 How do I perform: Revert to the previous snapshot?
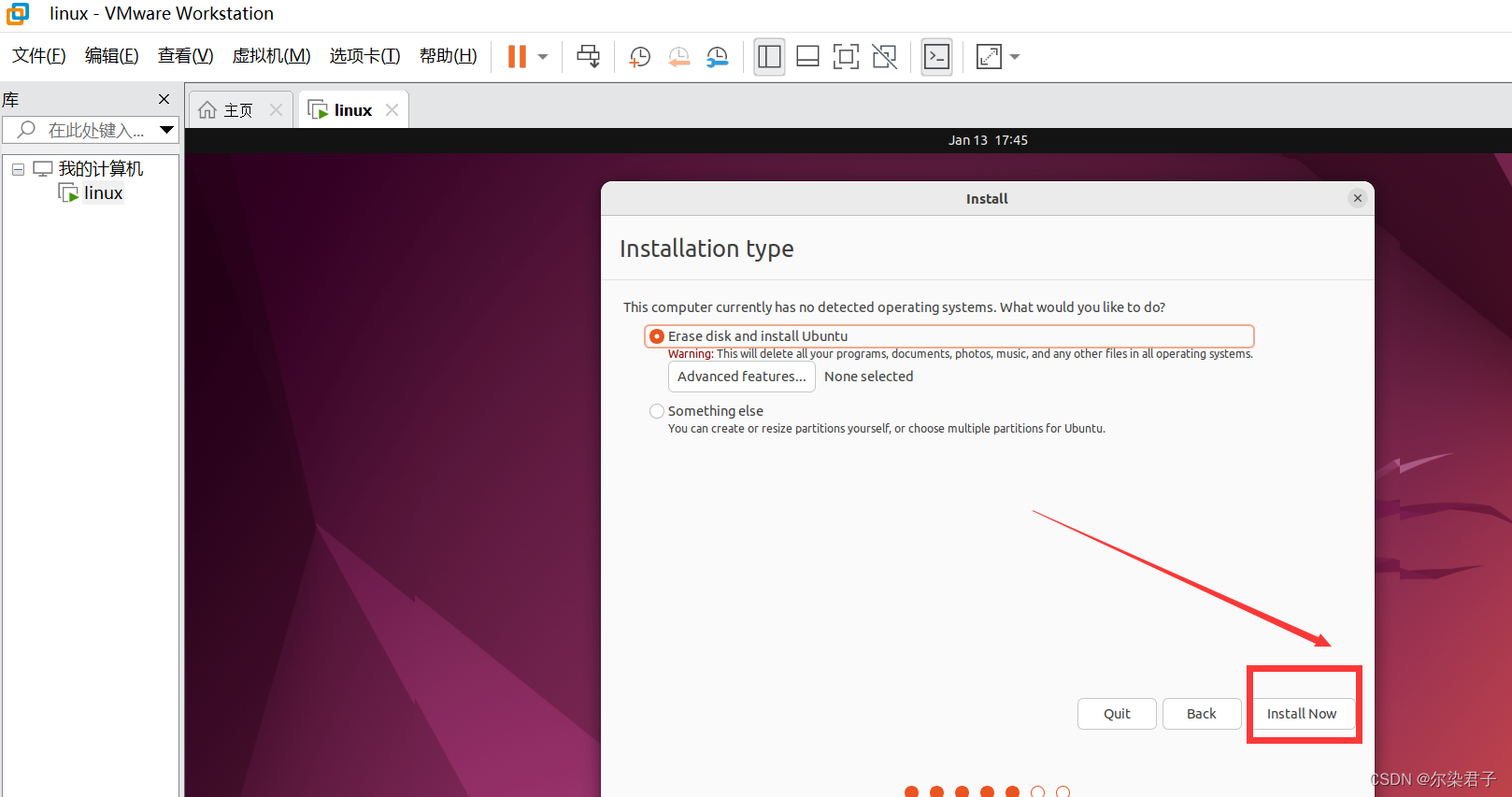pos(679,57)
